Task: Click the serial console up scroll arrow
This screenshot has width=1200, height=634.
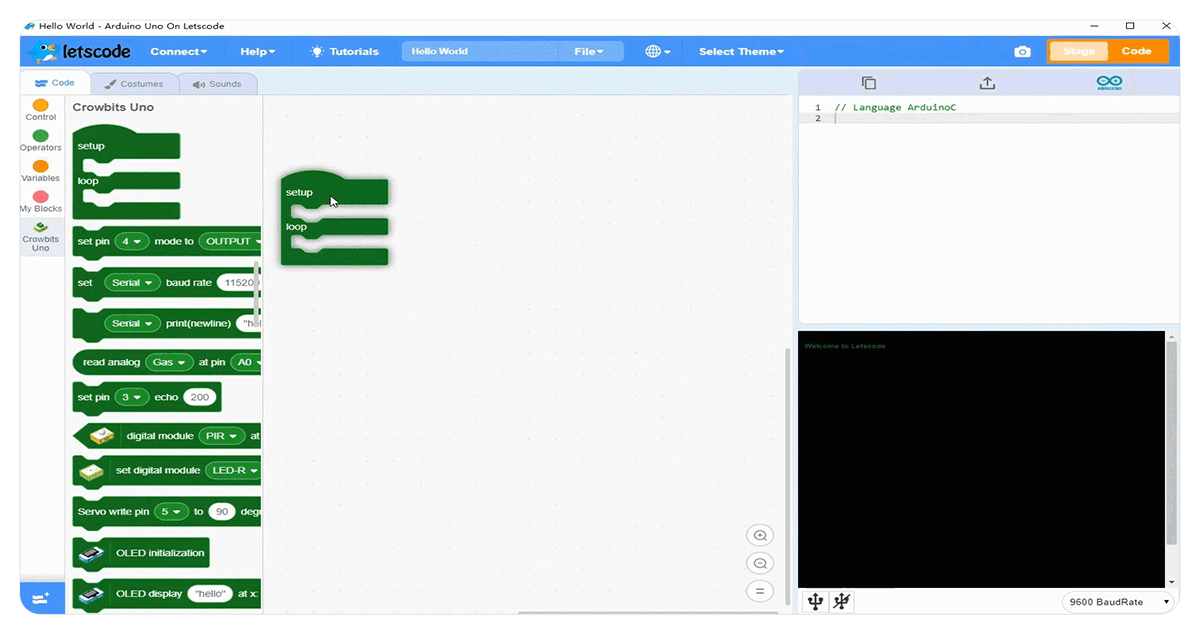Action: [1172, 337]
